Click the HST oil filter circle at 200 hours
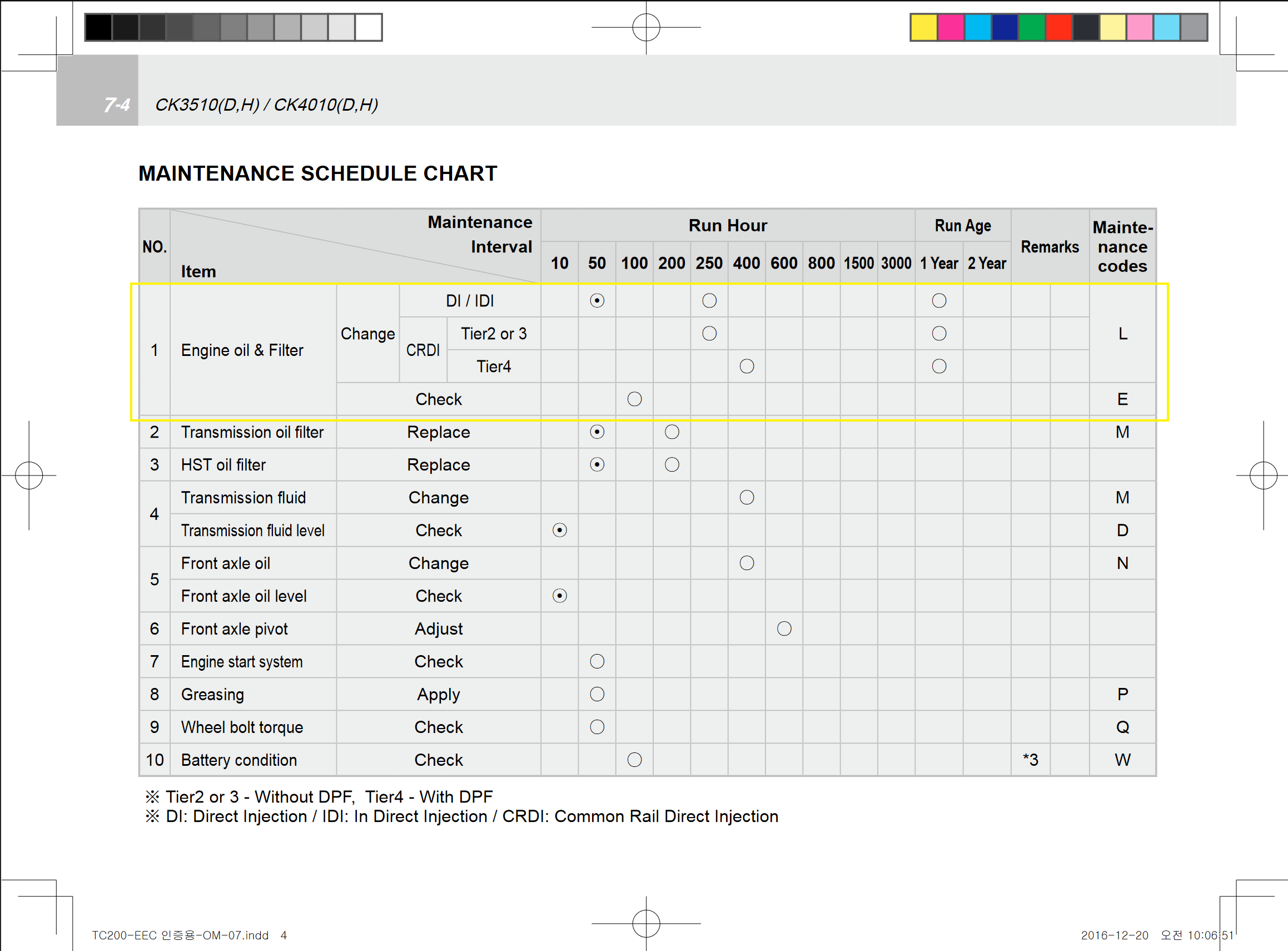 (x=672, y=464)
